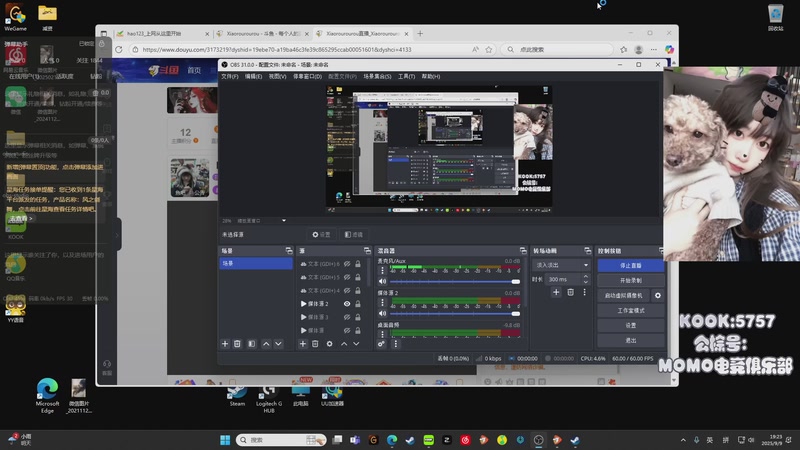Move the source up in Sources panel

pos(344,344)
